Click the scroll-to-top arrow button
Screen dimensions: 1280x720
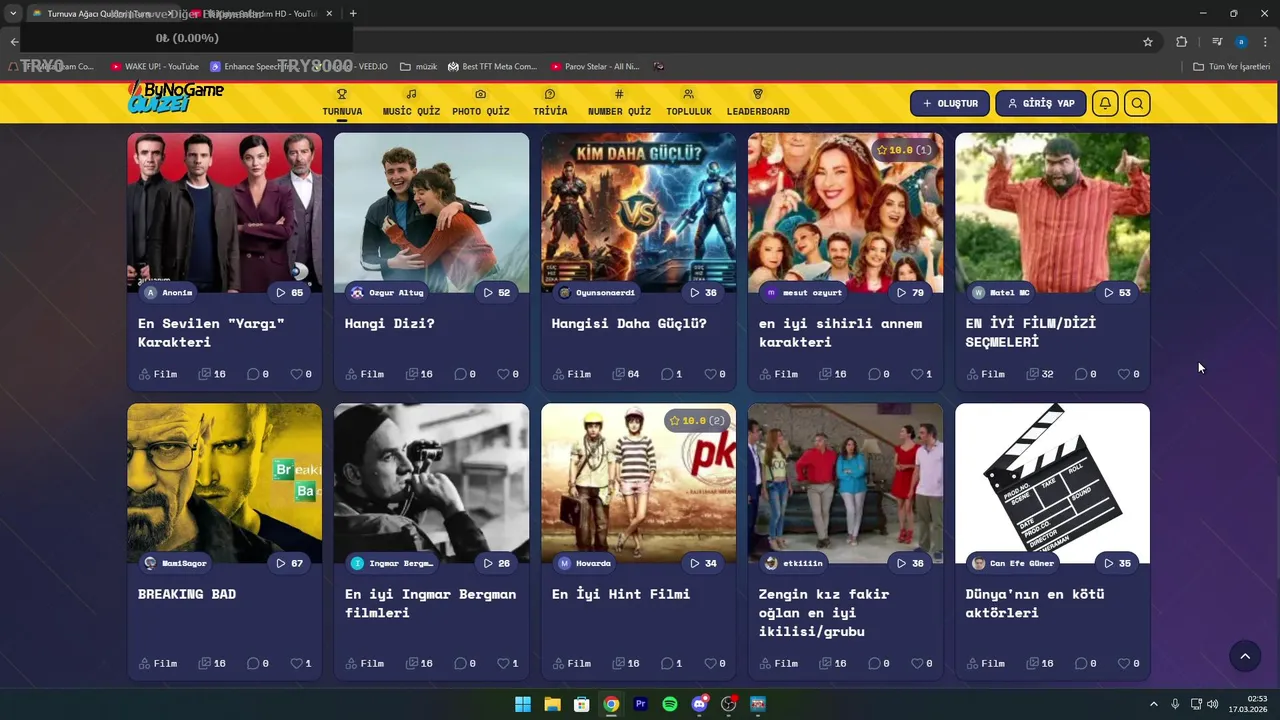point(1245,656)
